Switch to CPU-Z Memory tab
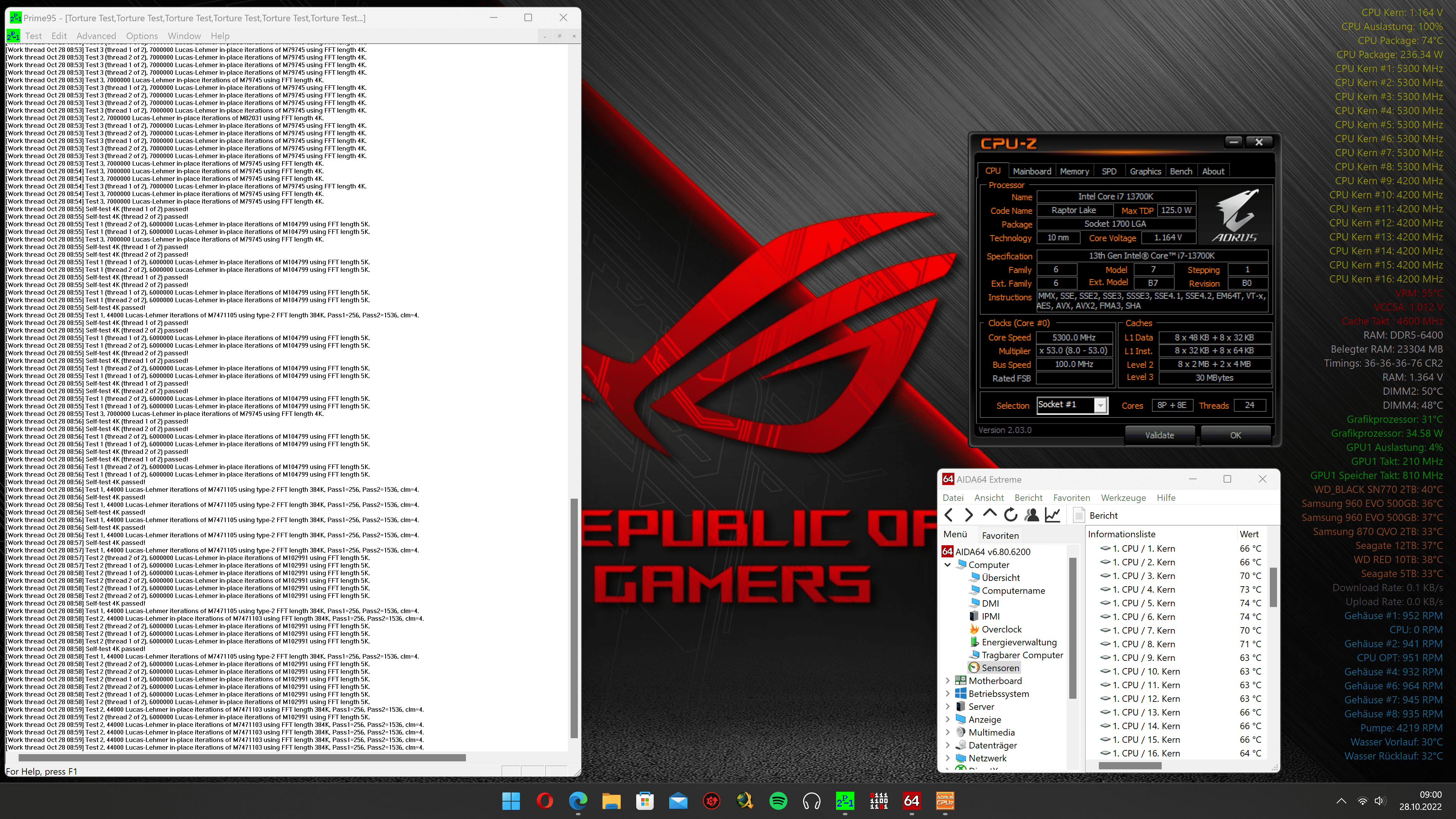The height and width of the screenshot is (819, 1456). pos(1074,171)
